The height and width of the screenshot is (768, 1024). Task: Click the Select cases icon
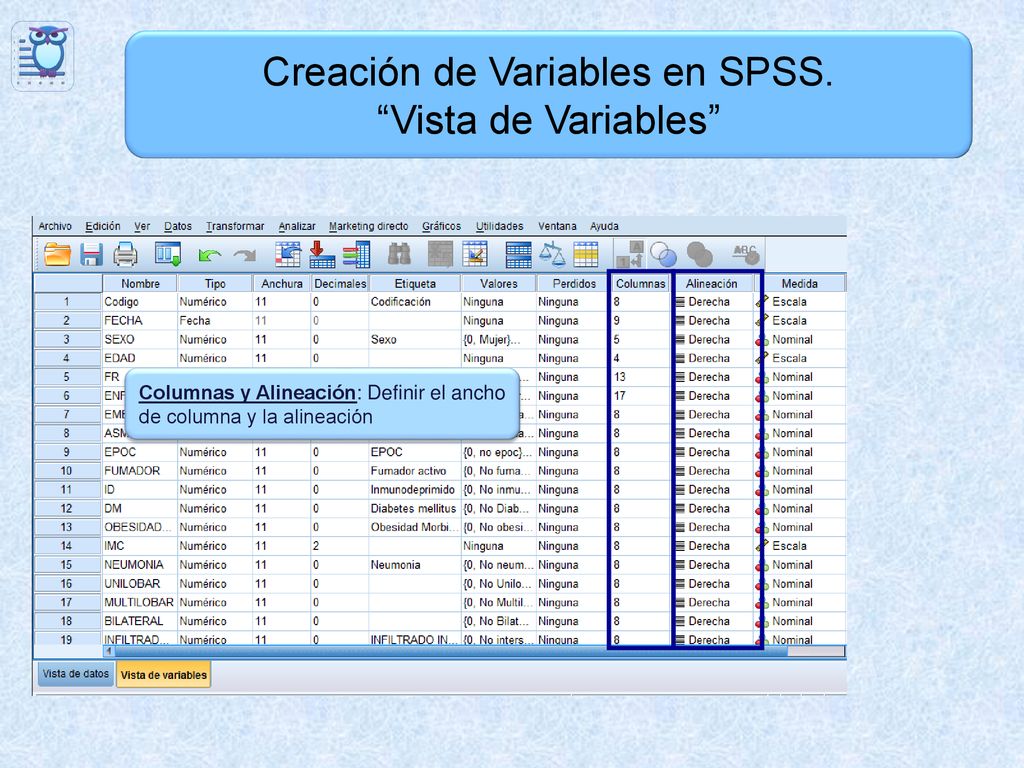(586, 254)
